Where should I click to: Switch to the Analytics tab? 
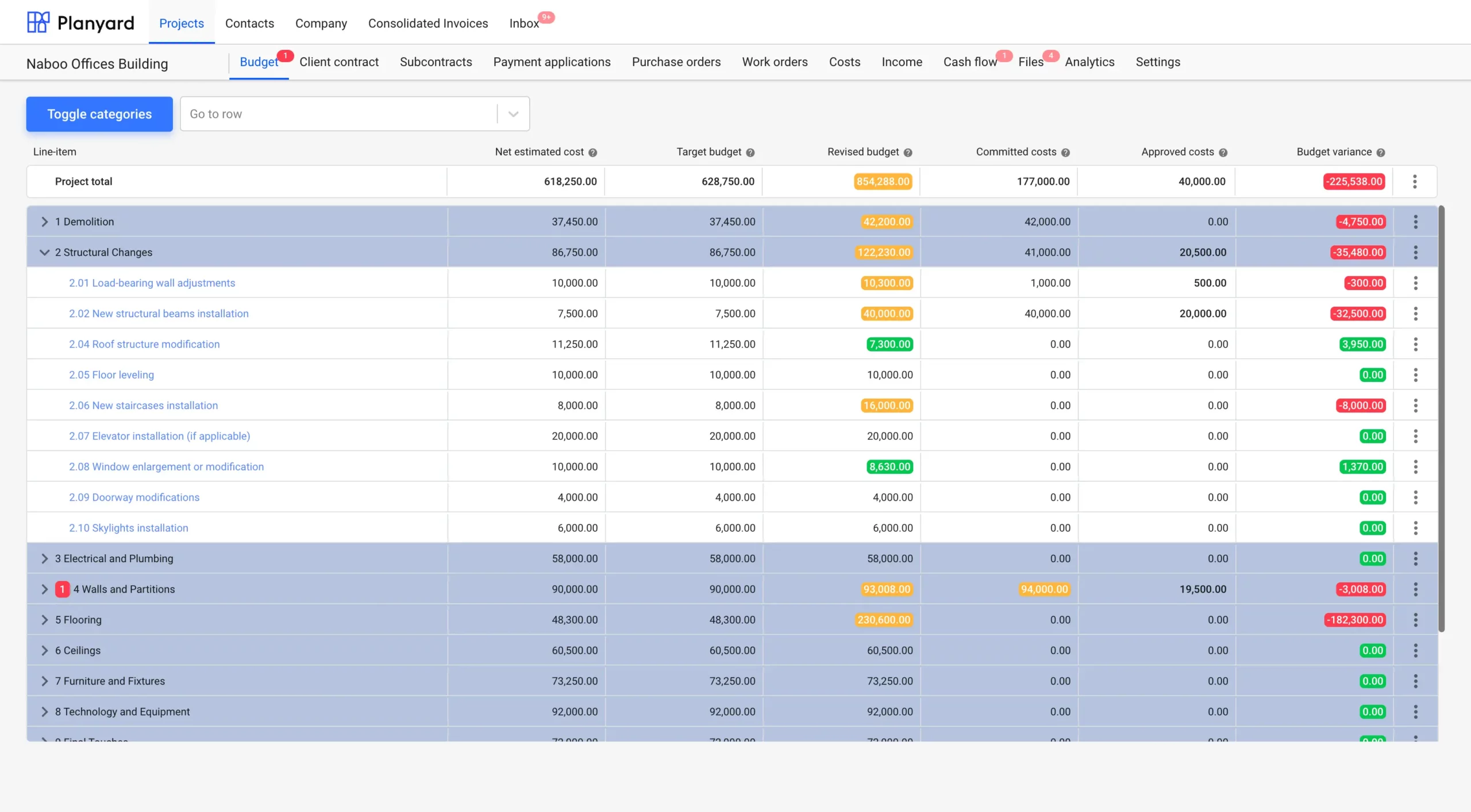click(x=1089, y=62)
